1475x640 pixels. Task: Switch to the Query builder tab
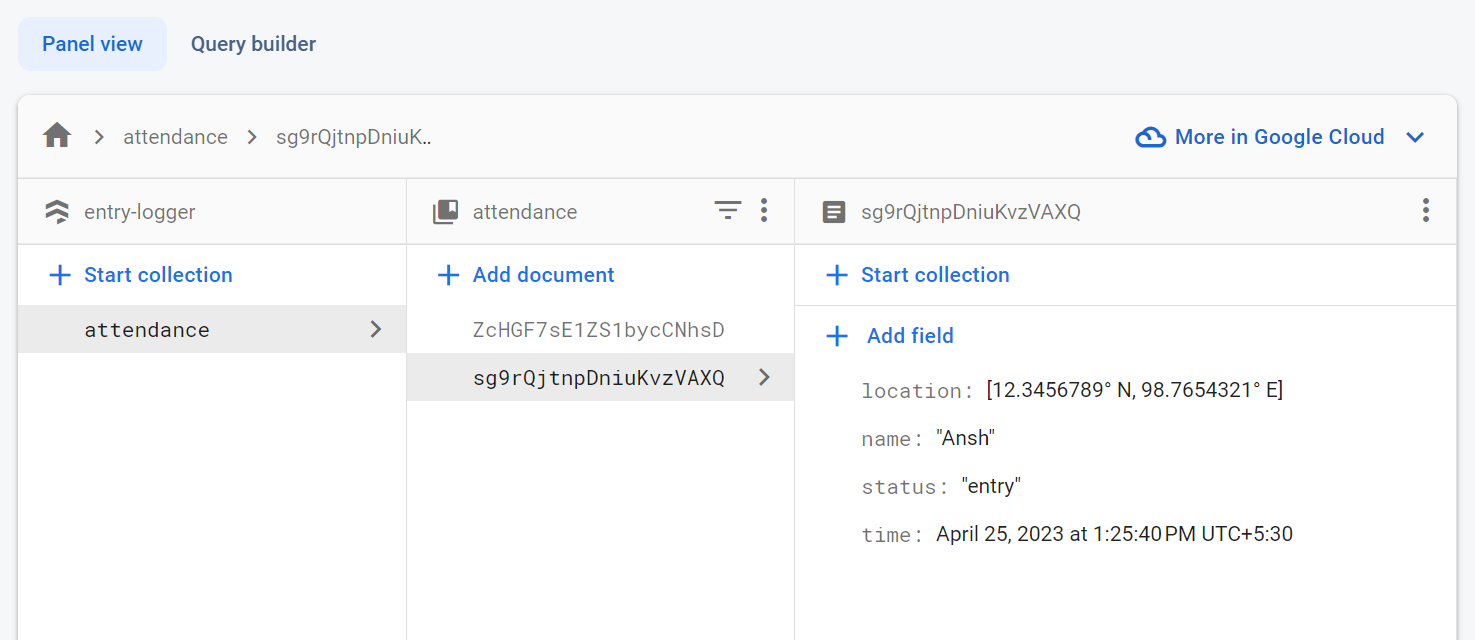pyautogui.click(x=253, y=43)
